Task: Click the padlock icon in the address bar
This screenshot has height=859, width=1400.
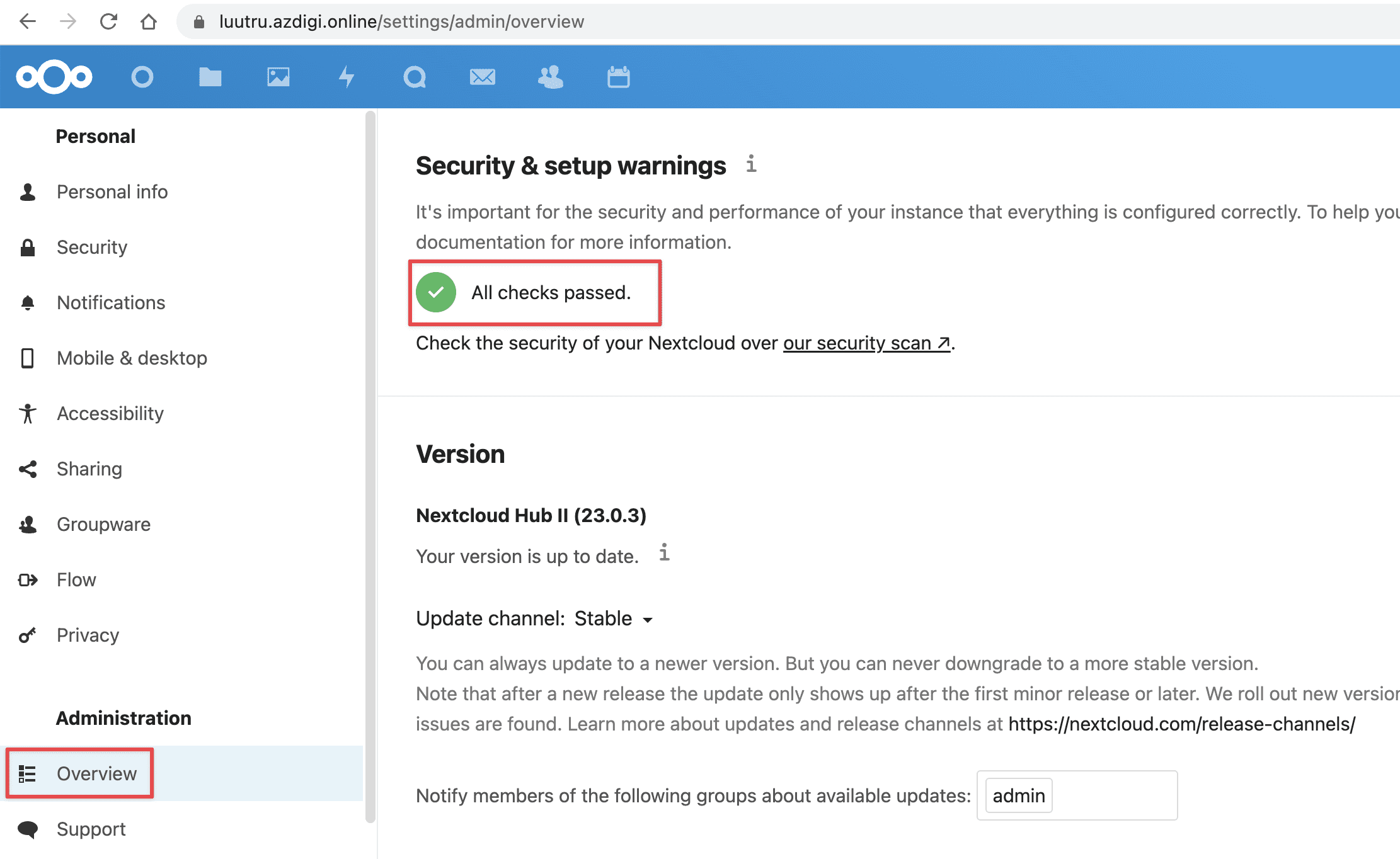Action: (199, 21)
